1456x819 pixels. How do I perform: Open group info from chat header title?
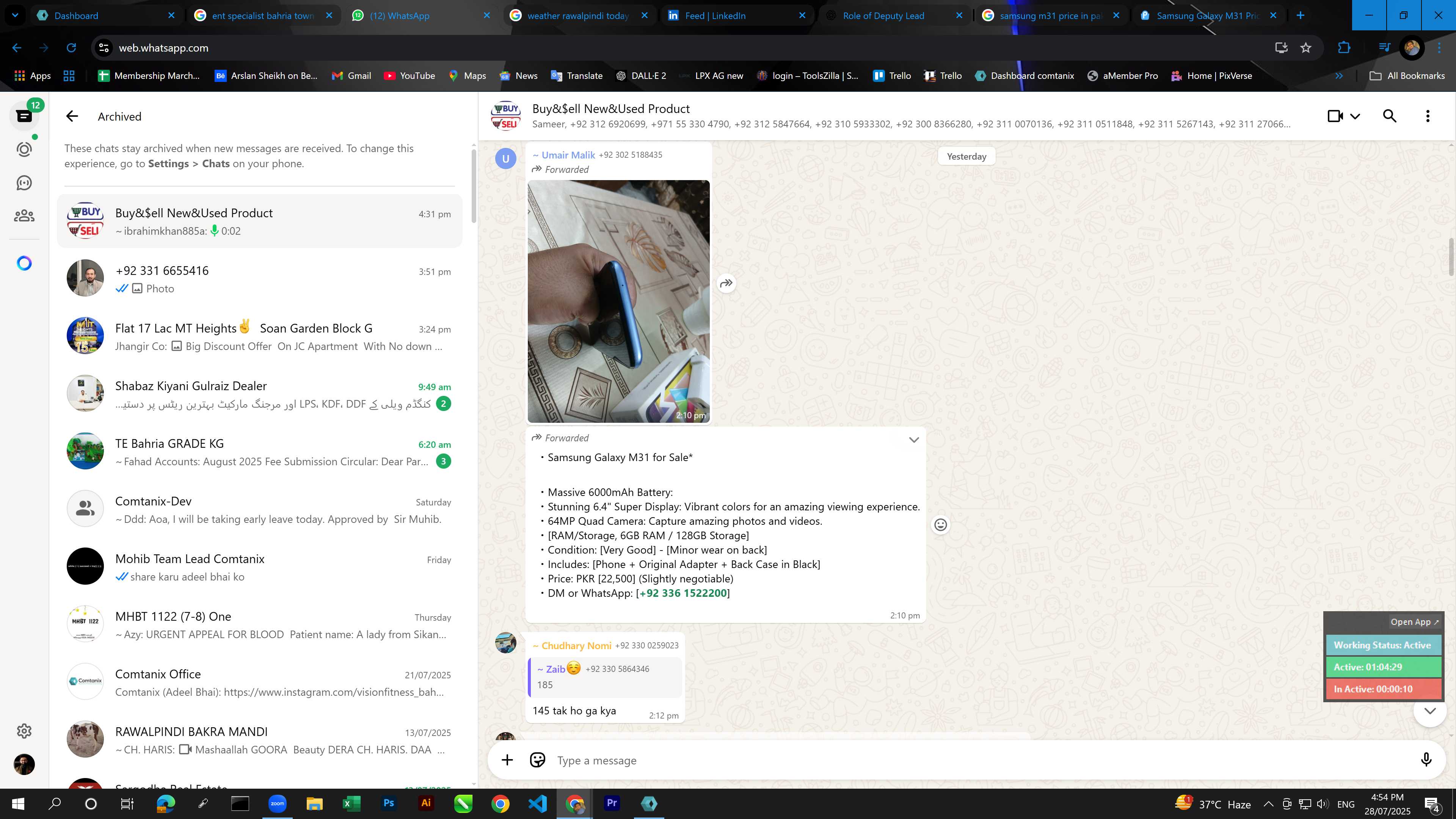610,108
